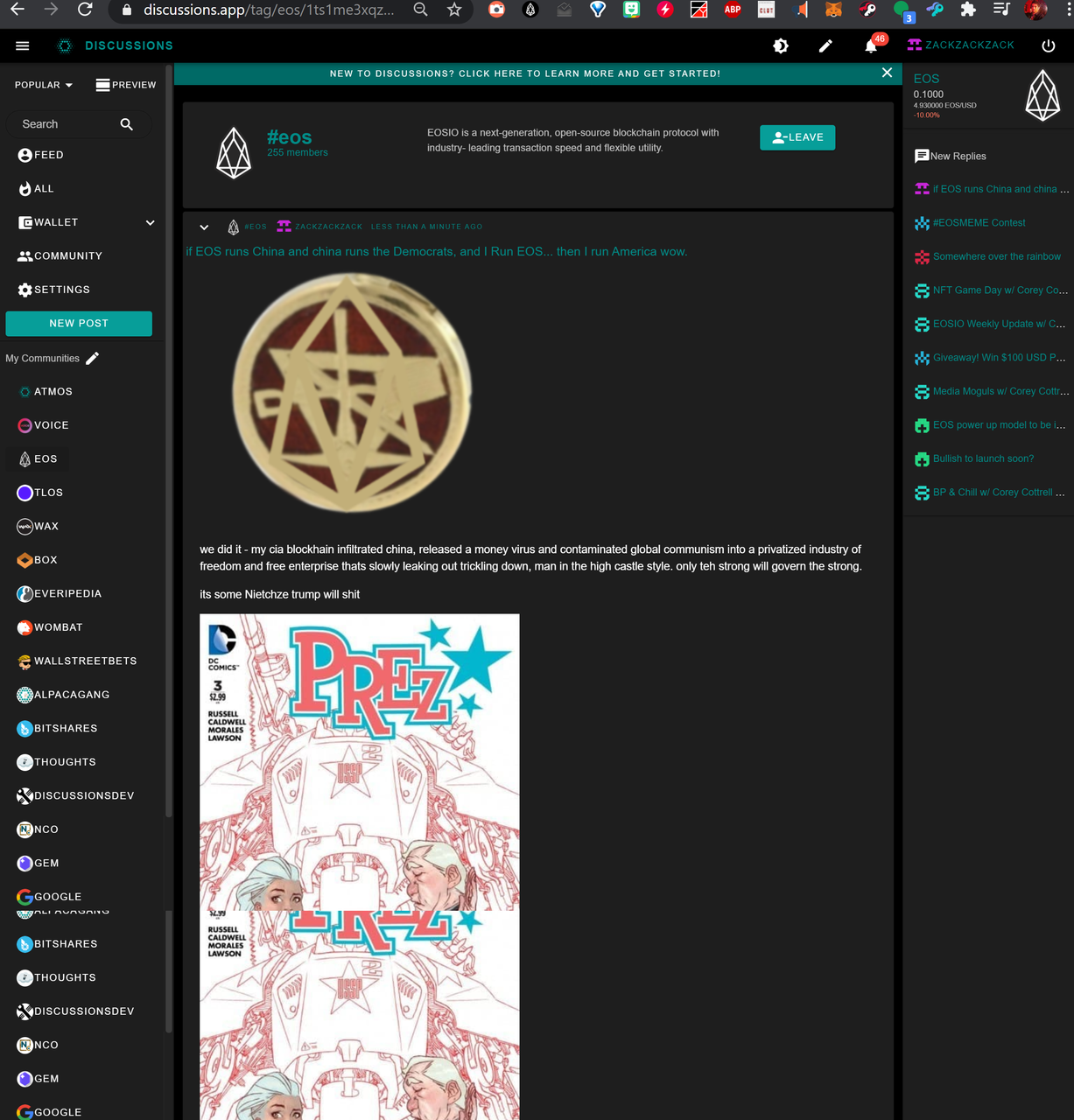Screen dimensions: 1074x1120
Task: Click the LEAVE community button
Action: (797, 137)
